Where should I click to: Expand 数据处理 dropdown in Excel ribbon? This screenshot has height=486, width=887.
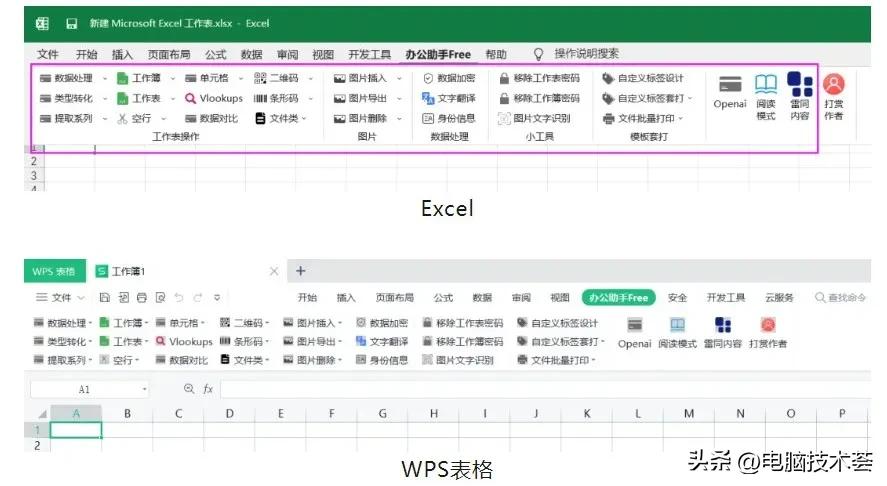105,79
